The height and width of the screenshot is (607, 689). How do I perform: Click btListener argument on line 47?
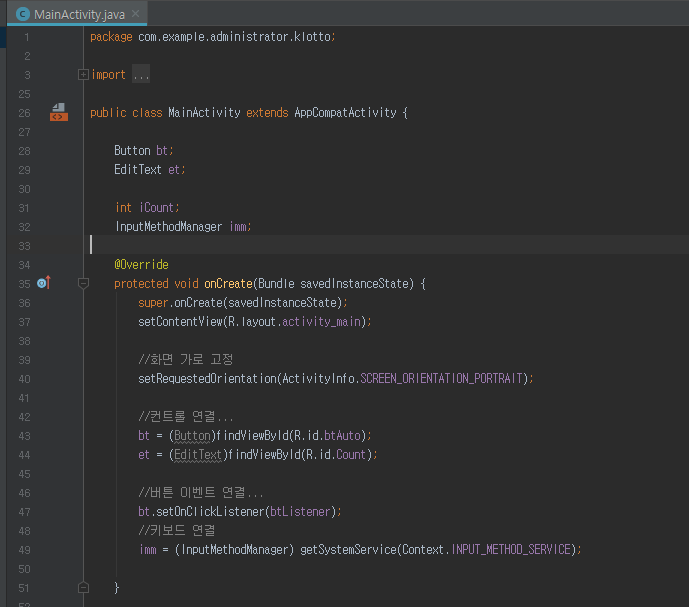click(x=300, y=512)
